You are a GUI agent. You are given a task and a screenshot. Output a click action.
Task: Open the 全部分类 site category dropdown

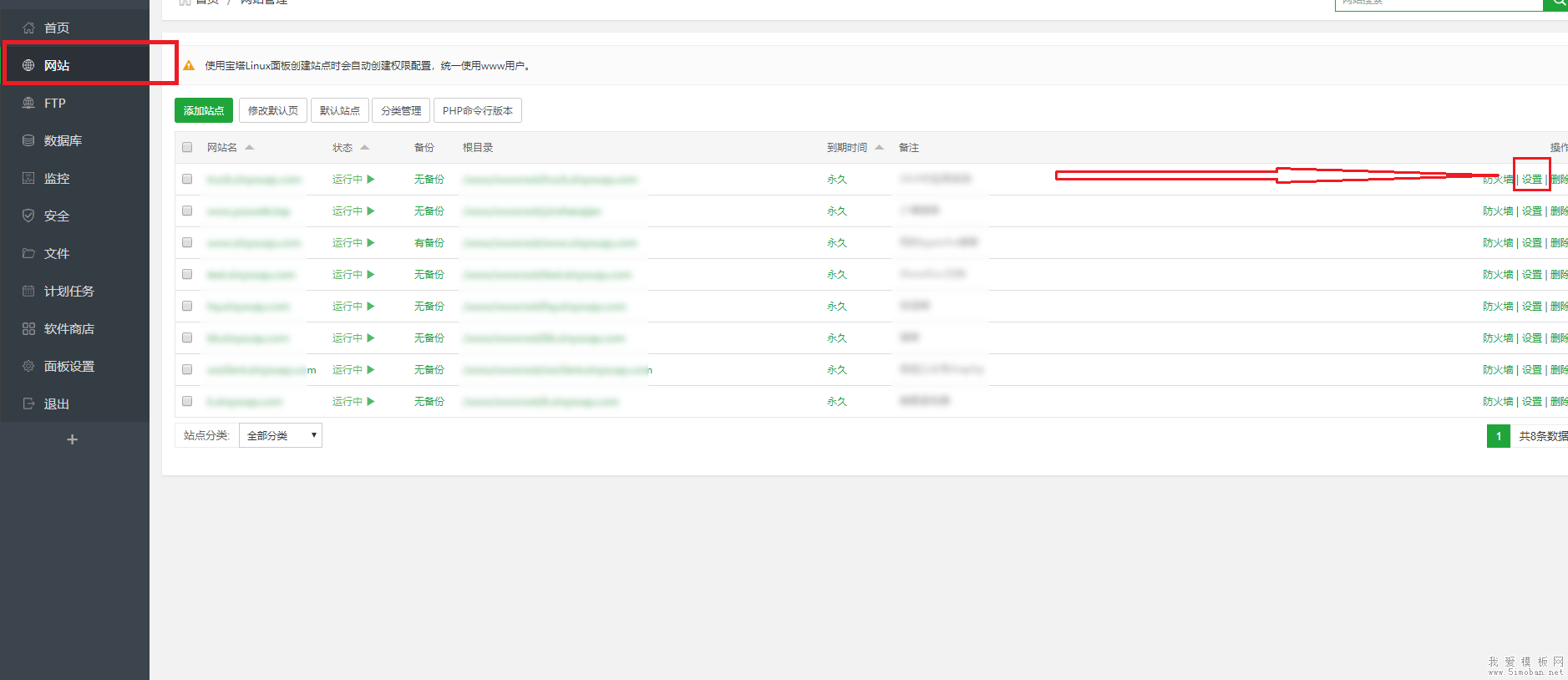(x=280, y=435)
